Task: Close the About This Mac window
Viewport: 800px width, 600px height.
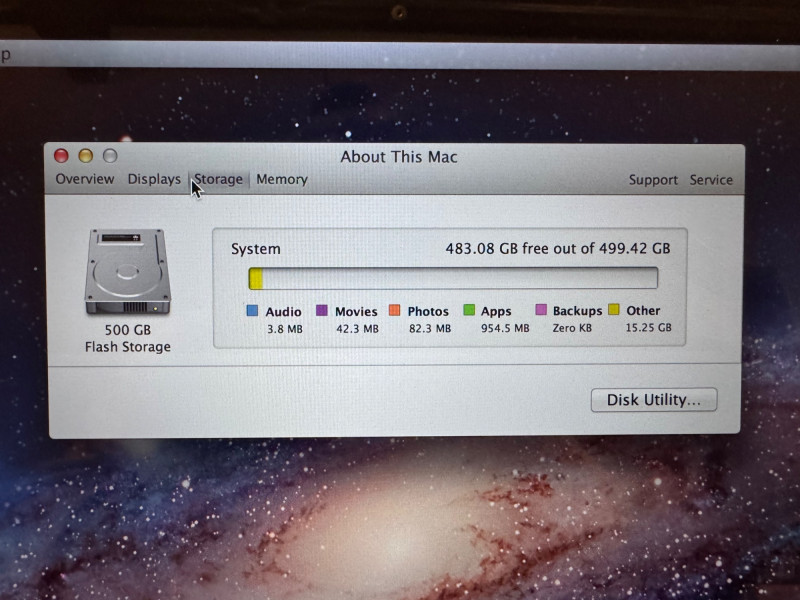Action: [x=61, y=156]
